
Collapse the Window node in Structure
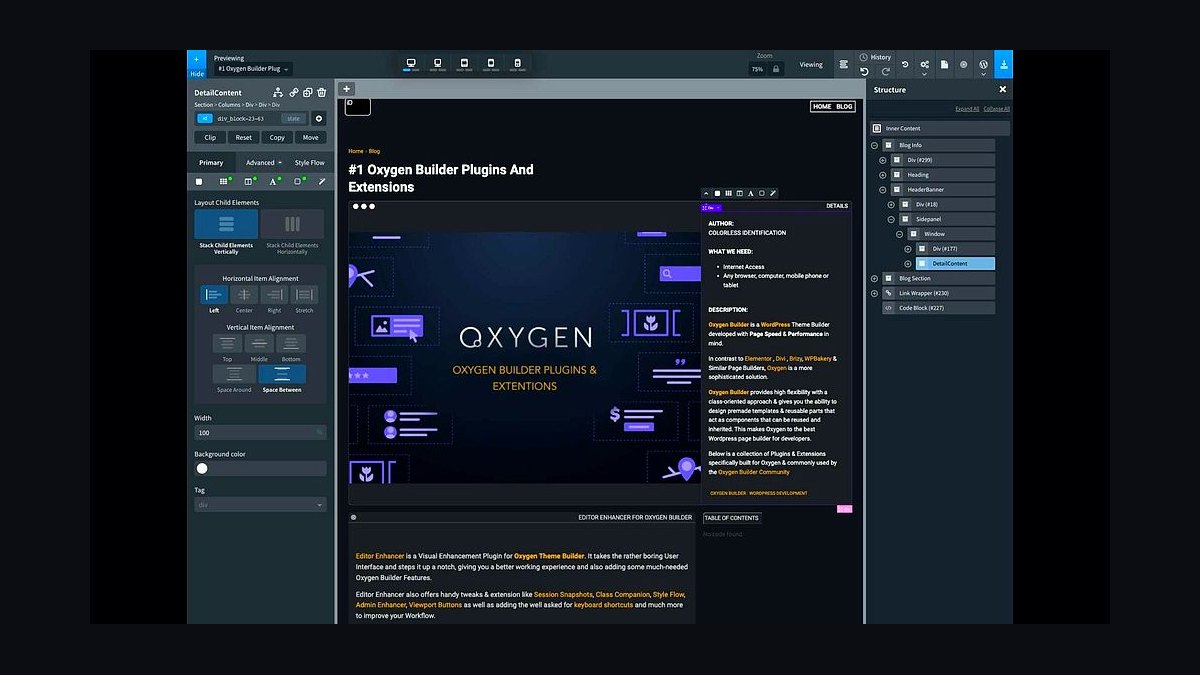(899, 234)
